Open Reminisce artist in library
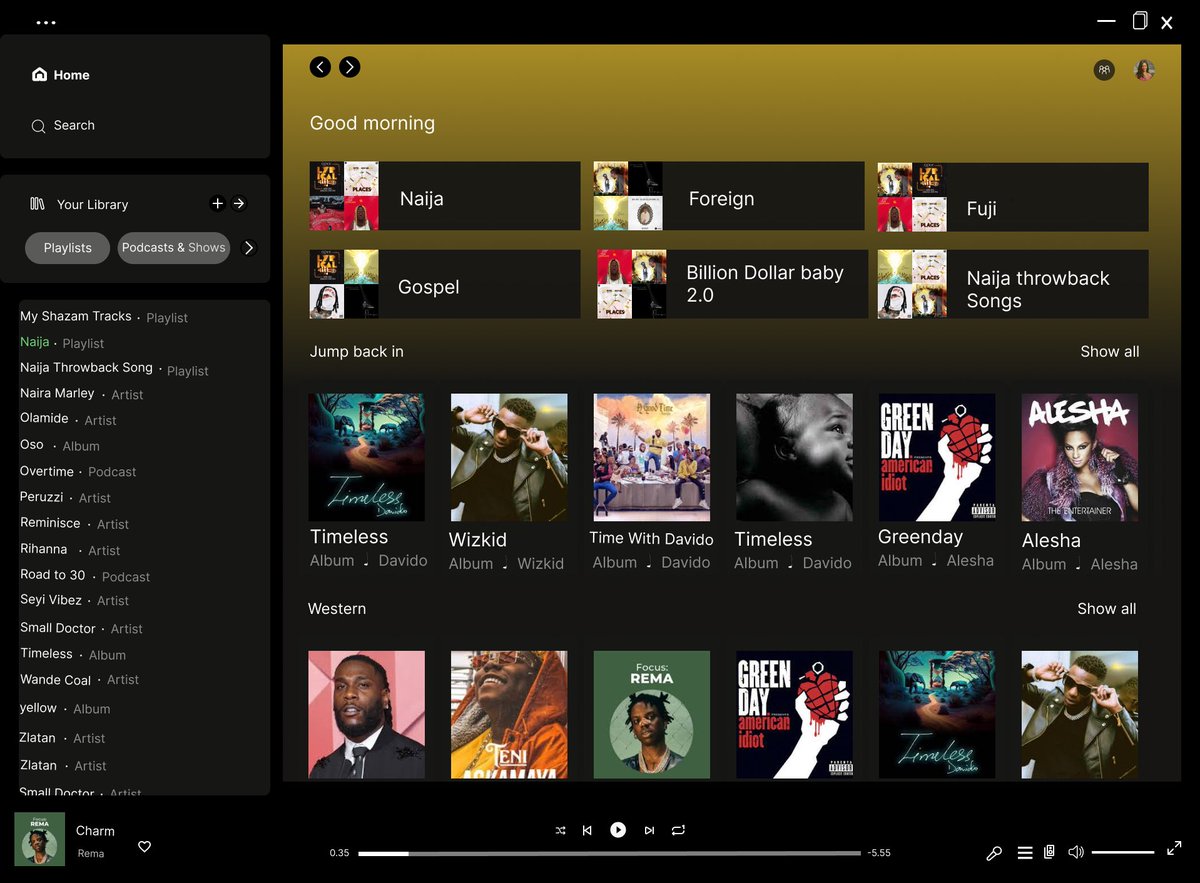This screenshot has width=1200, height=883. tap(75, 523)
